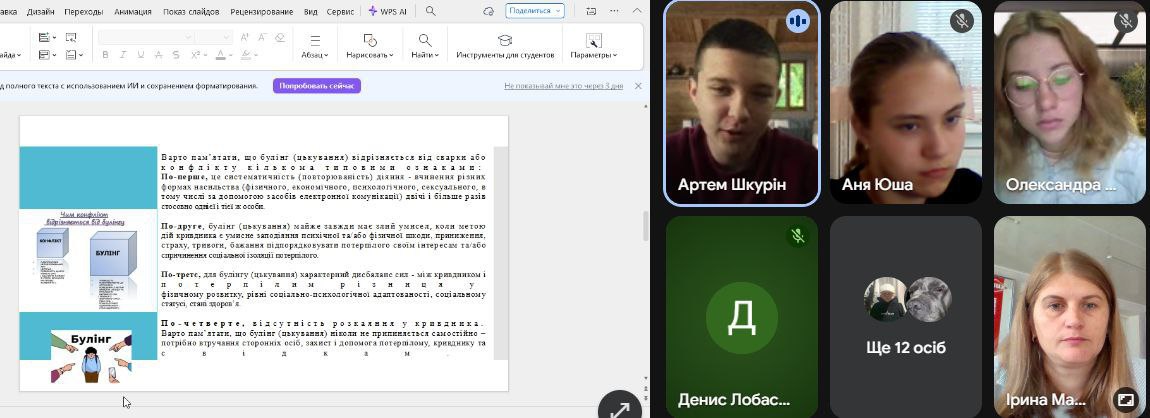Screen dimensions: 1150x418
Task: Open Инструменты для студентов tools
Action: coord(504,46)
